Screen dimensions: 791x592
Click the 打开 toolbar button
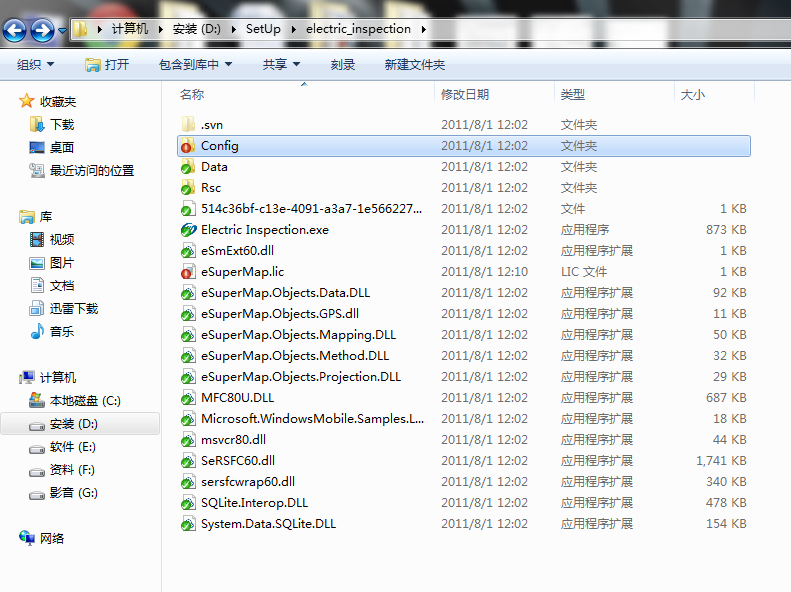107,65
